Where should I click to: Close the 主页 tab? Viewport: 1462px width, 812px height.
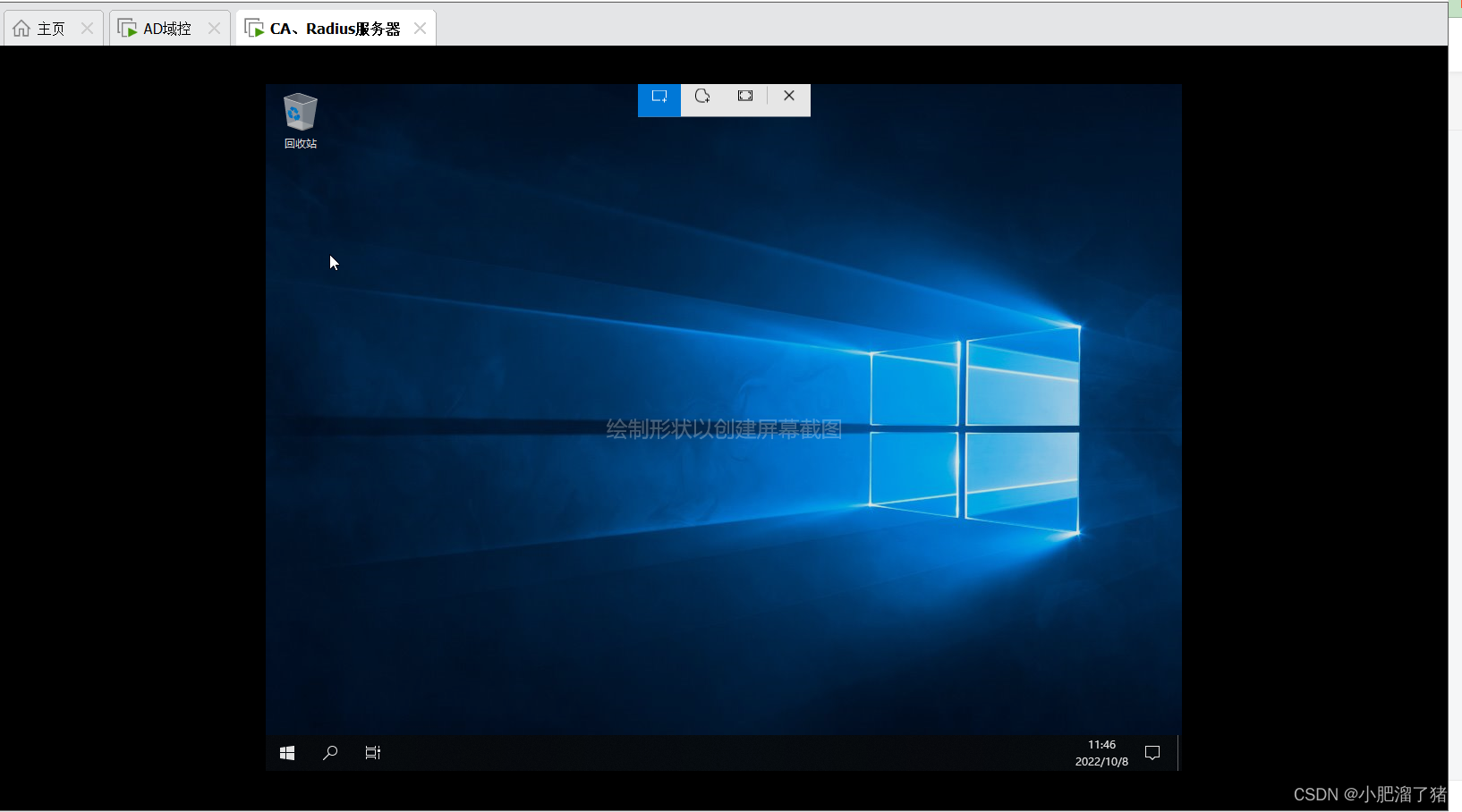(87, 29)
